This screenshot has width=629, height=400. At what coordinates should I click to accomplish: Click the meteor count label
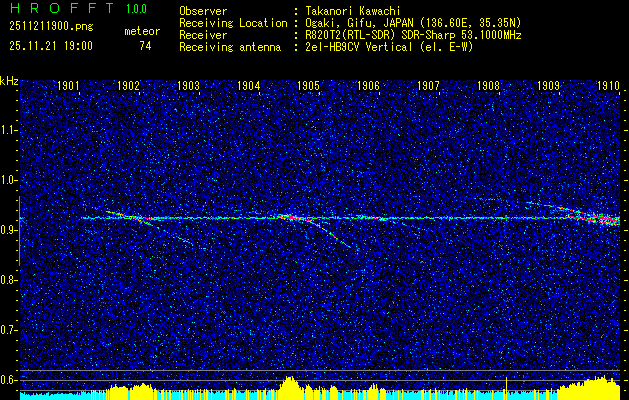(x=142, y=31)
